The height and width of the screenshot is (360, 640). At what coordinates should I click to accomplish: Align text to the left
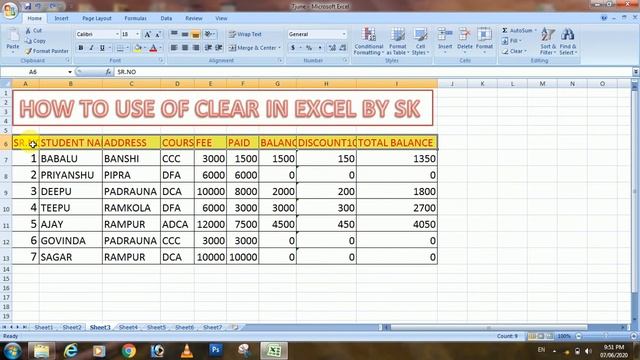click(x=174, y=48)
